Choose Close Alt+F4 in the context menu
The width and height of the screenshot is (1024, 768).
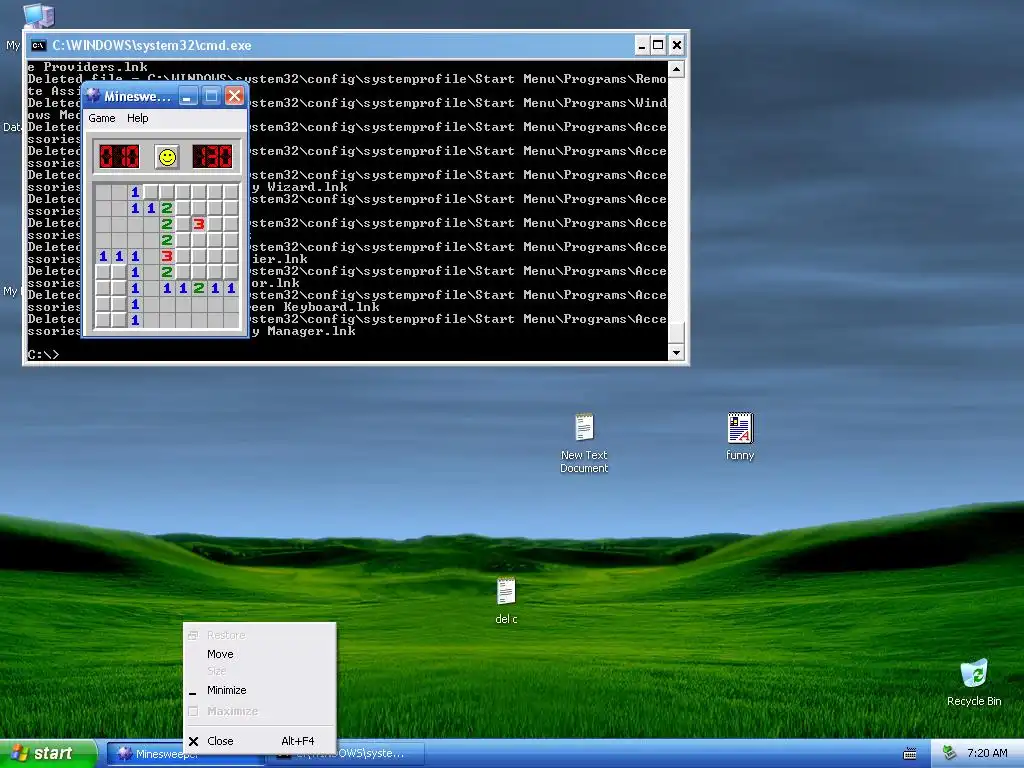tap(260, 741)
